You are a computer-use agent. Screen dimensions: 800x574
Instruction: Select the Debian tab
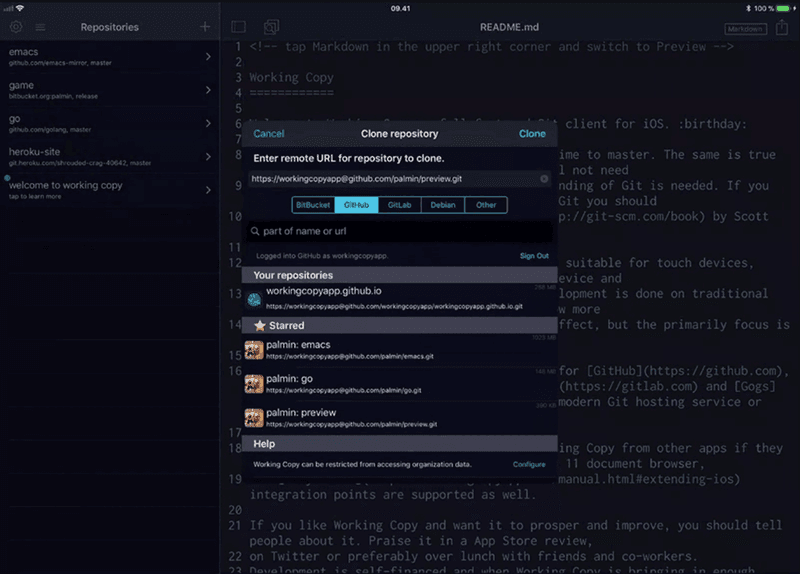[443, 205]
